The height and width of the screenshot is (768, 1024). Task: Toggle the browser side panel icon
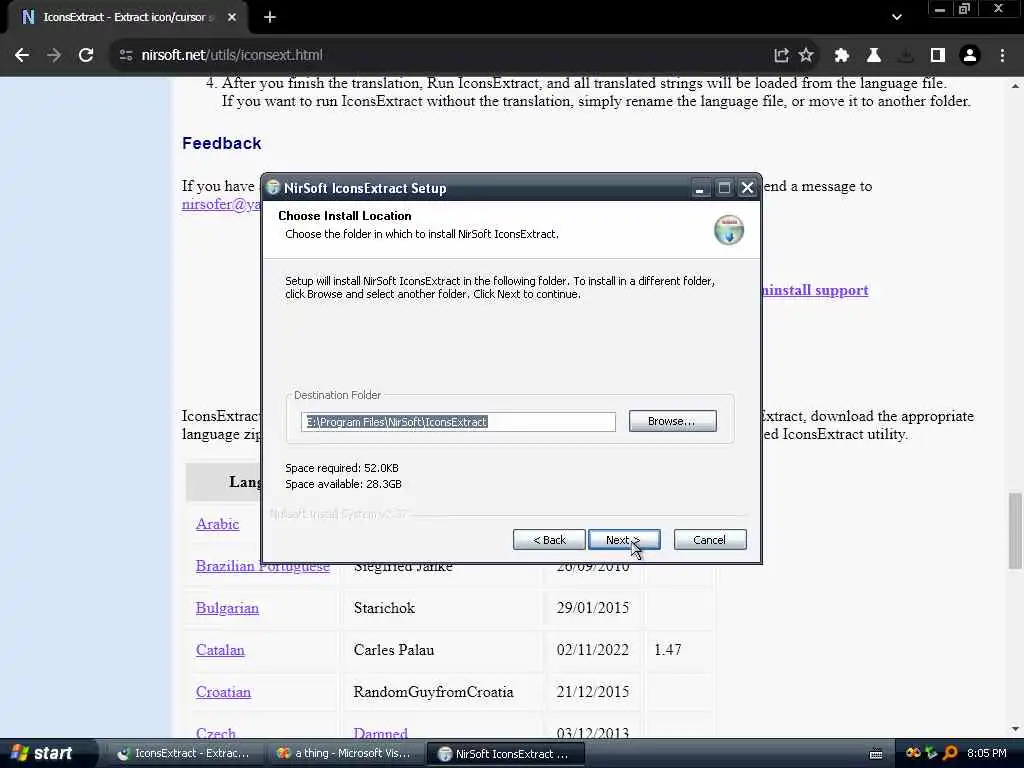(938, 56)
